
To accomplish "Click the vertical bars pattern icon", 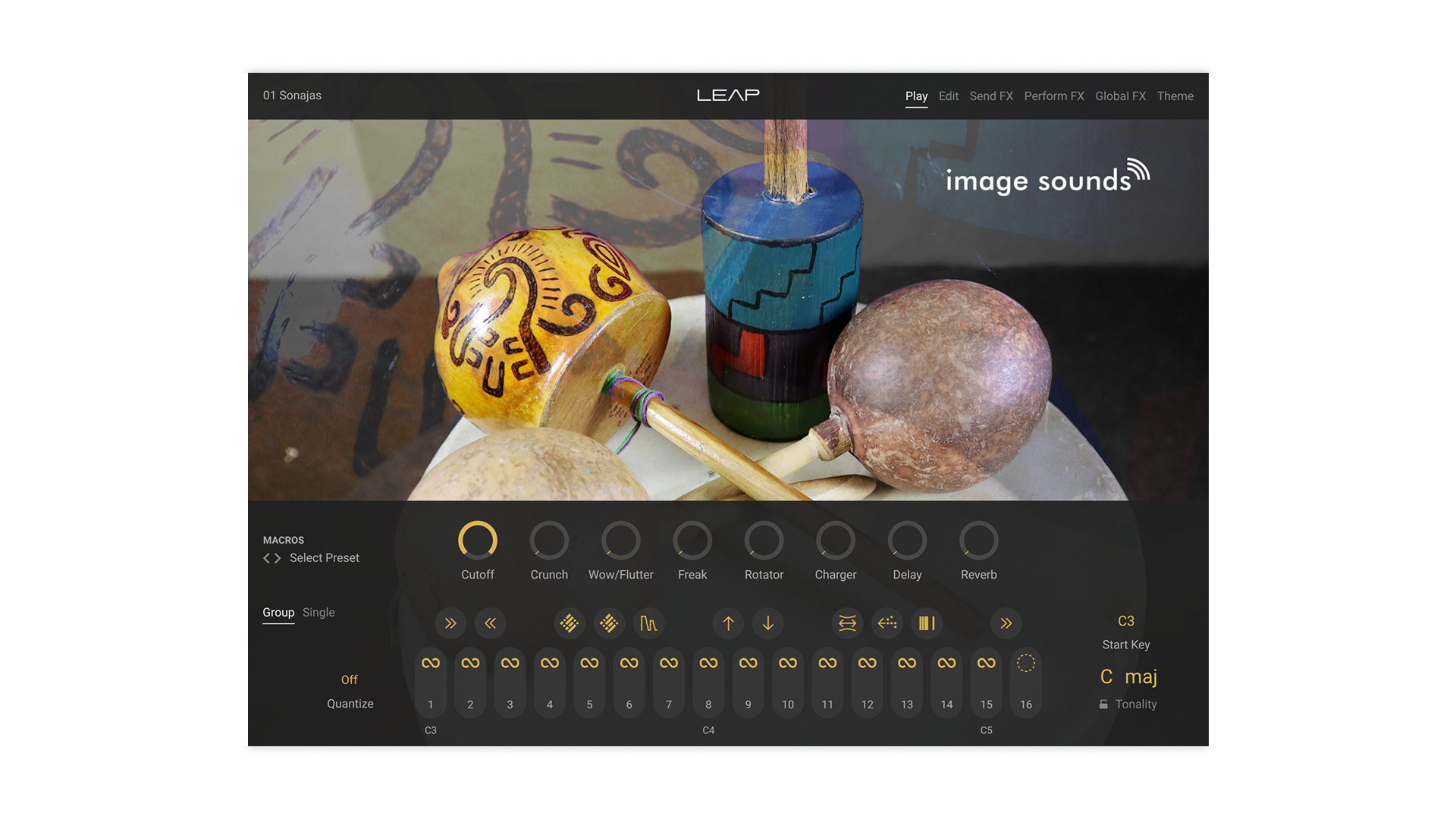I will (x=927, y=623).
